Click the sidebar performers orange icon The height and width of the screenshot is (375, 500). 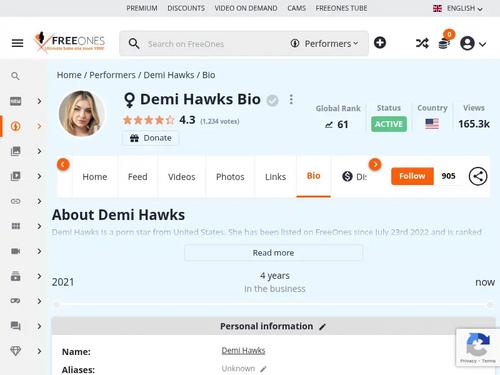click(16, 126)
